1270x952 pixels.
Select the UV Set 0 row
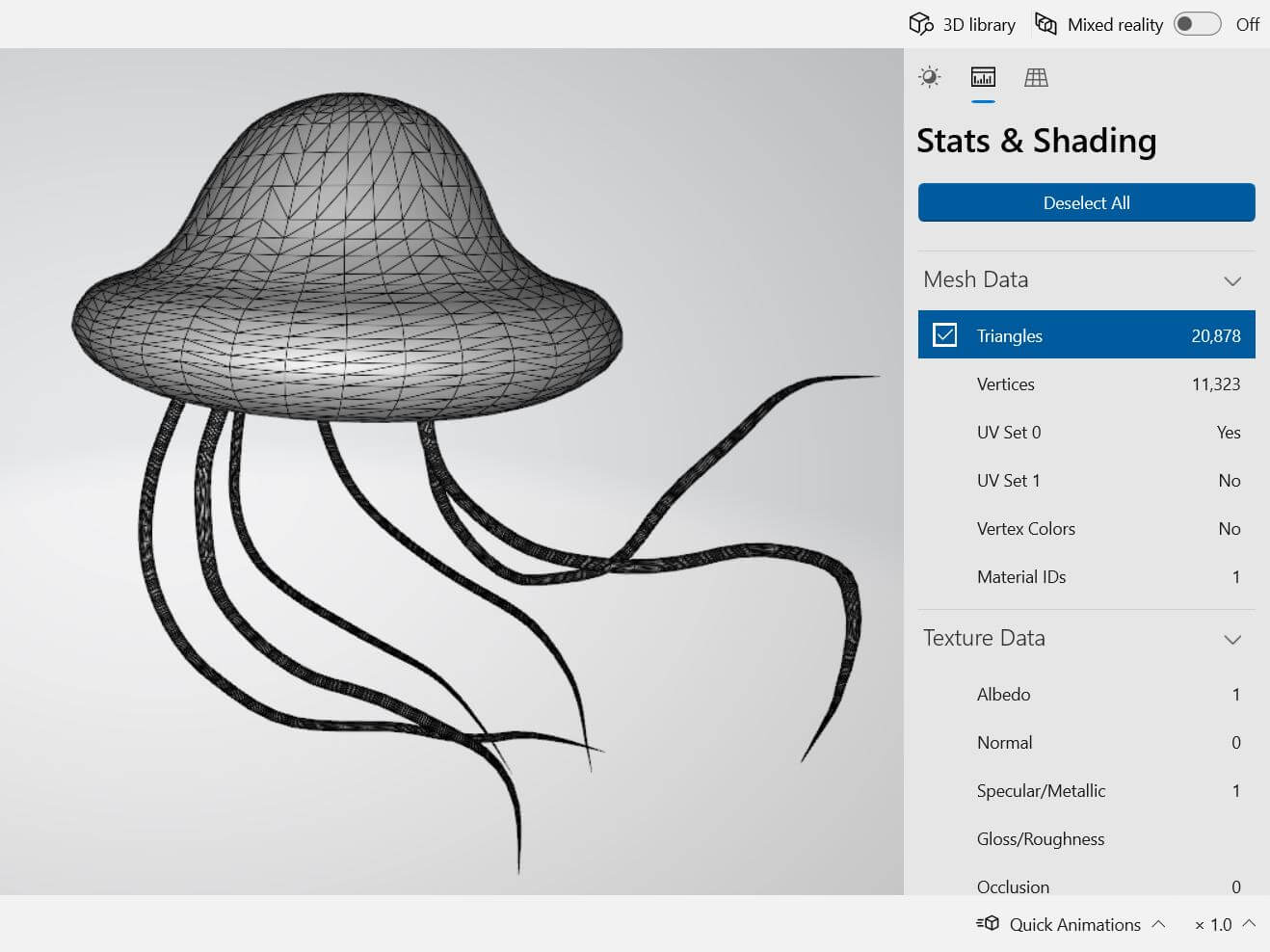coord(1086,432)
